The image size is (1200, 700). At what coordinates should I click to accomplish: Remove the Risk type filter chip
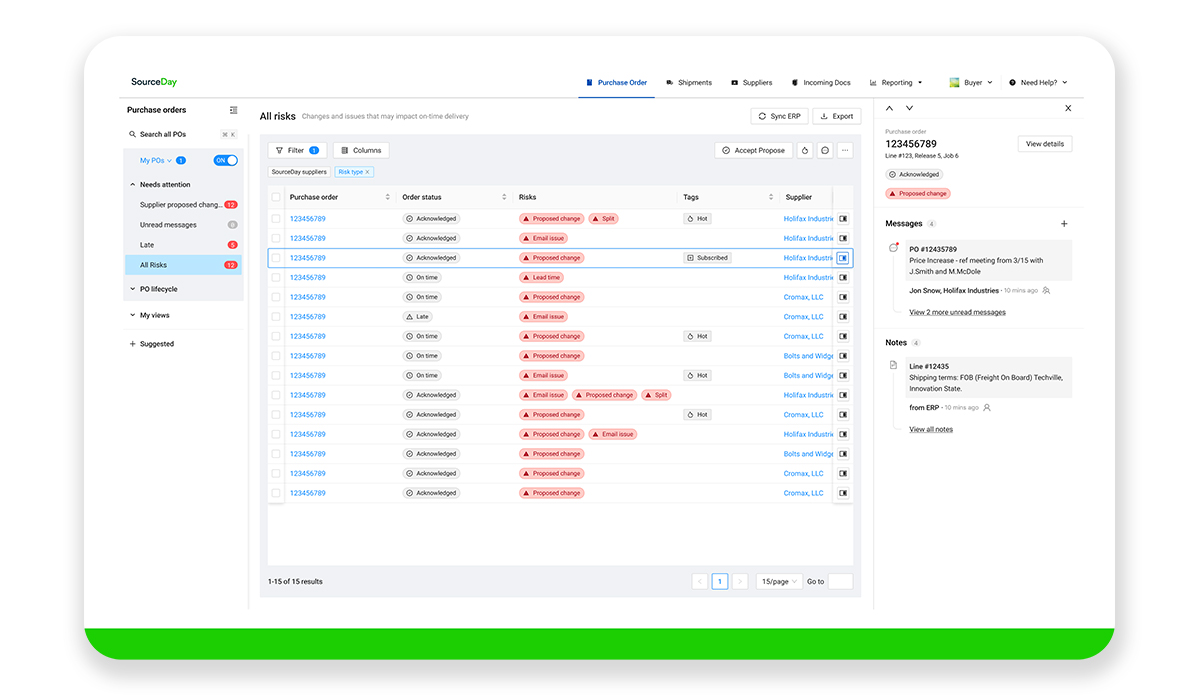[x=367, y=172]
